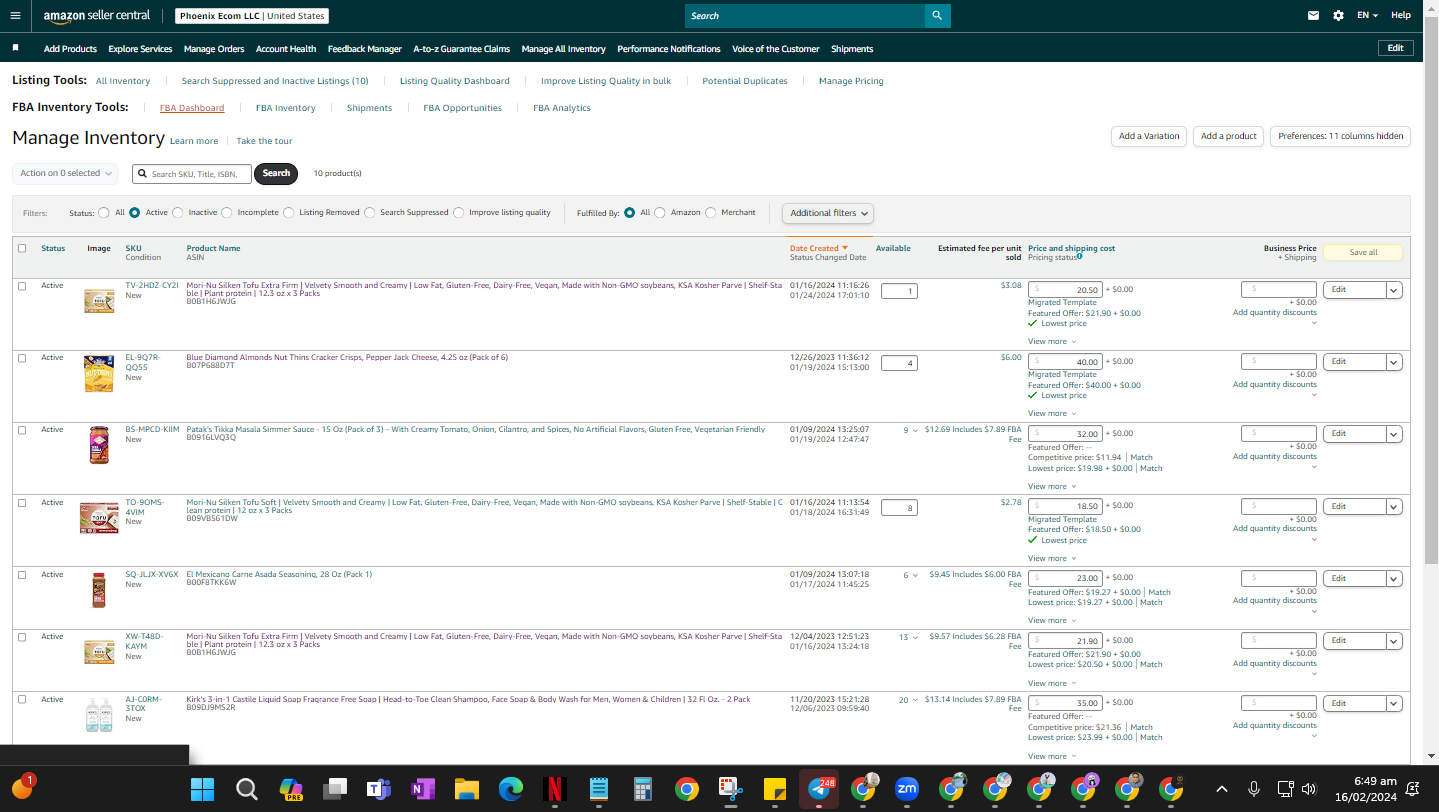The image size is (1439, 812).
Task: Open Preferences: 11 columns hidden
Action: pyautogui.click(x=1340, y=136)
